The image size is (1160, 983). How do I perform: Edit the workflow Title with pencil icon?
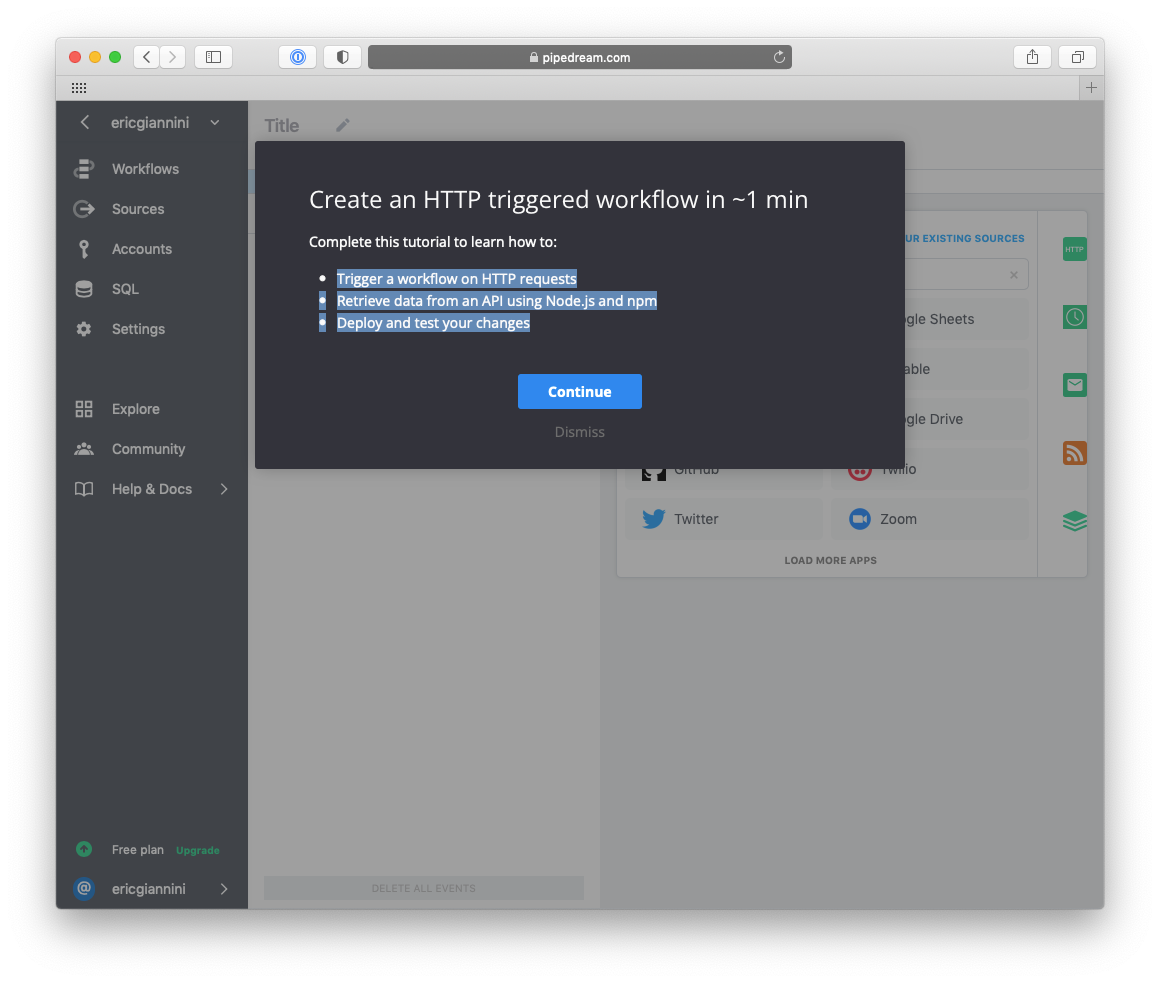click(x=343, y=125)
